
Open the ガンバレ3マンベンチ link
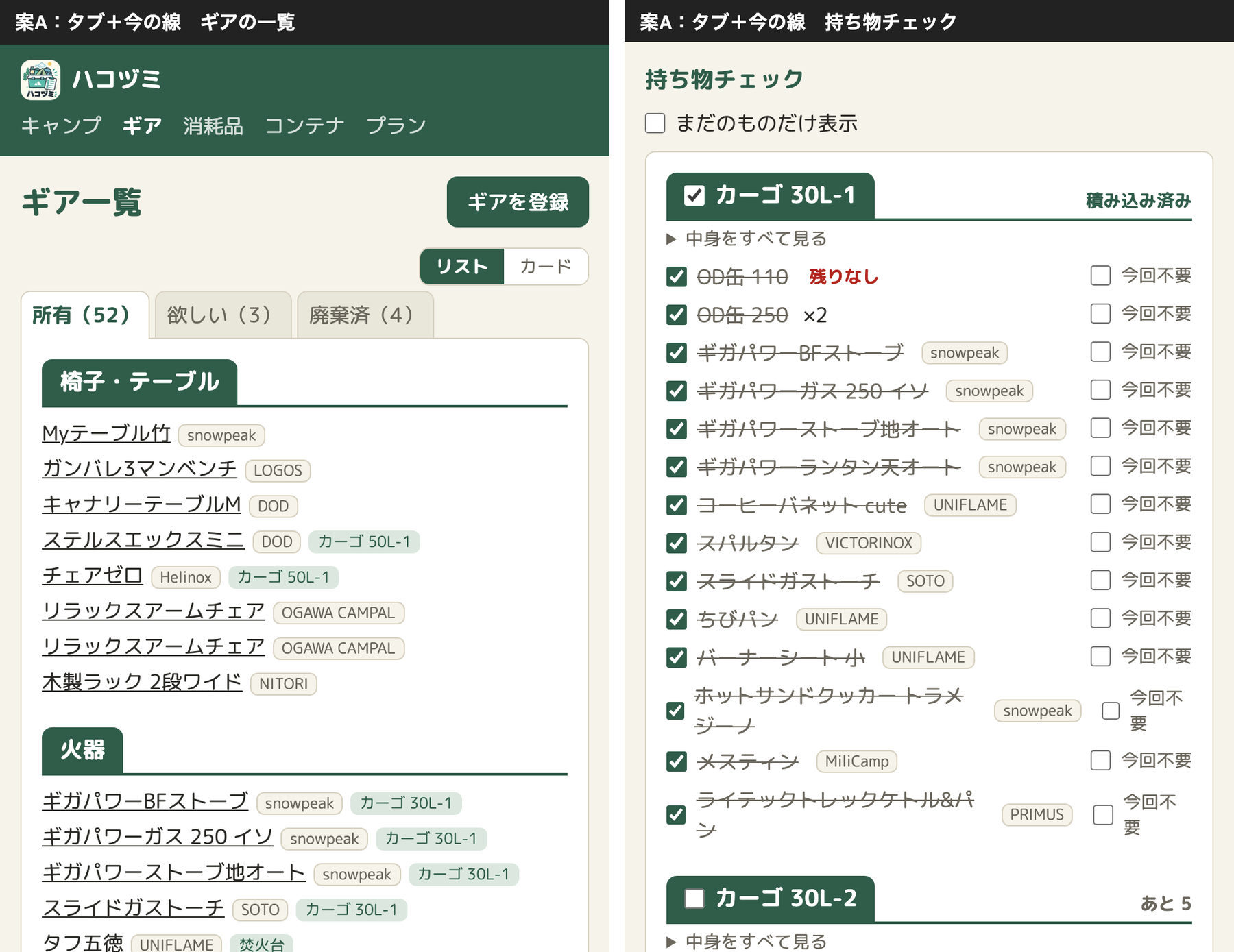[139, 469]
